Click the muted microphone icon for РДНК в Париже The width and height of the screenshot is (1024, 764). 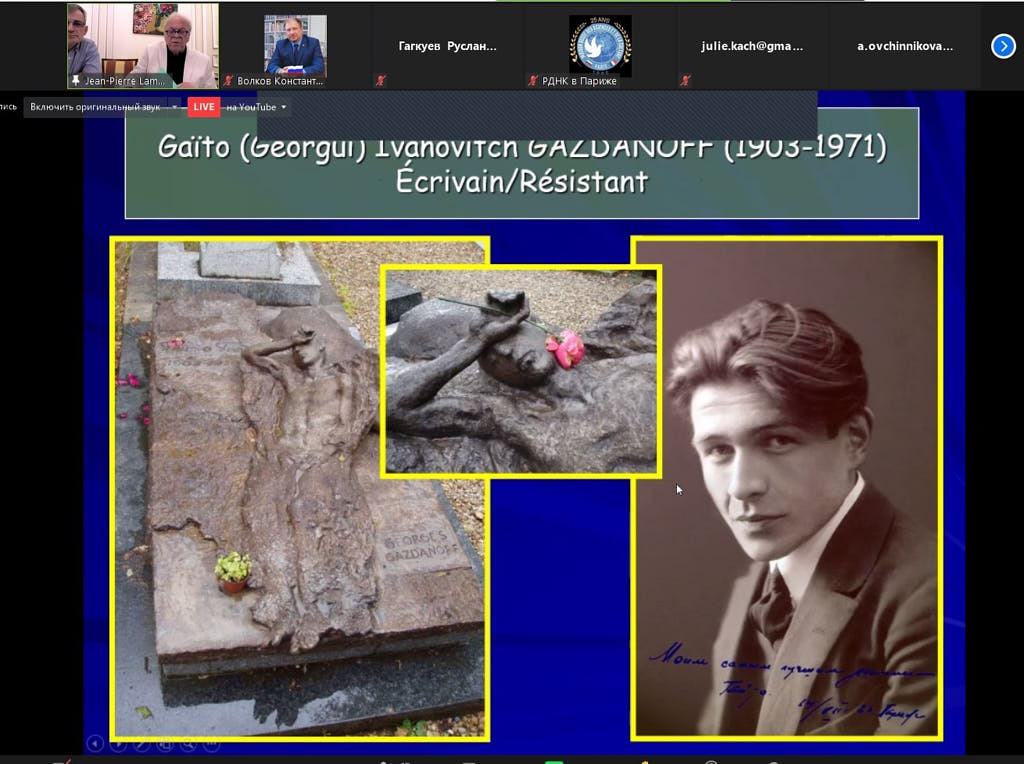click(533, 80)
